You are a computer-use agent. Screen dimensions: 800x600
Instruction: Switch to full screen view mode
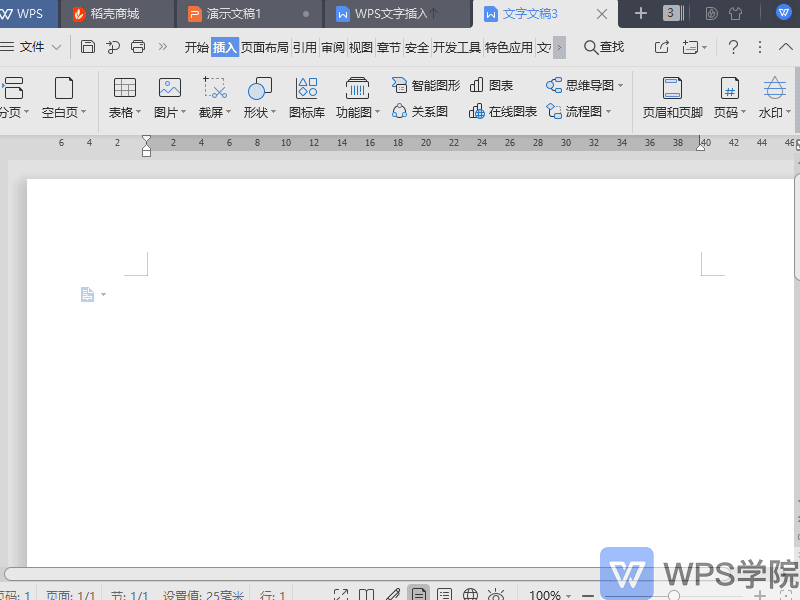point(342,592)
